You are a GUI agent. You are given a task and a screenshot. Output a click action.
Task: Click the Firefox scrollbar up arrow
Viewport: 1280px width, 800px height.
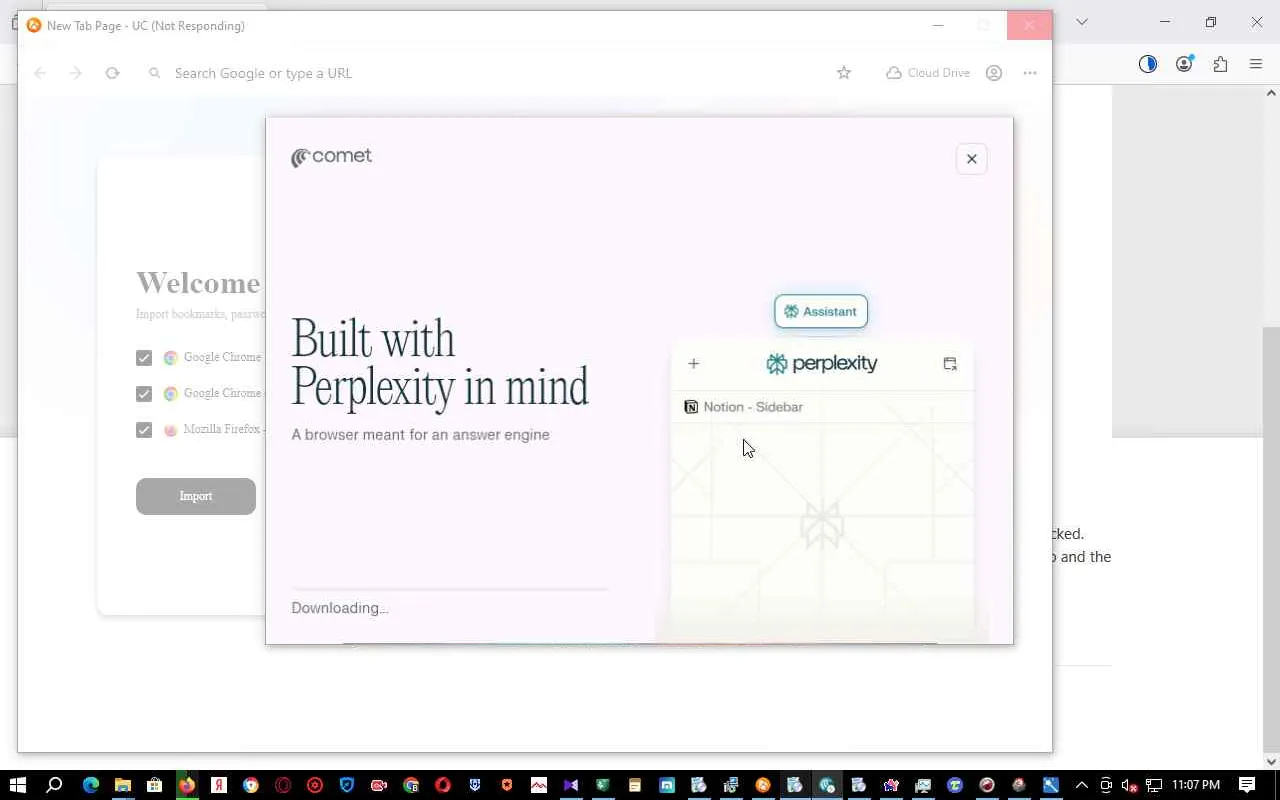(1271, 93)
